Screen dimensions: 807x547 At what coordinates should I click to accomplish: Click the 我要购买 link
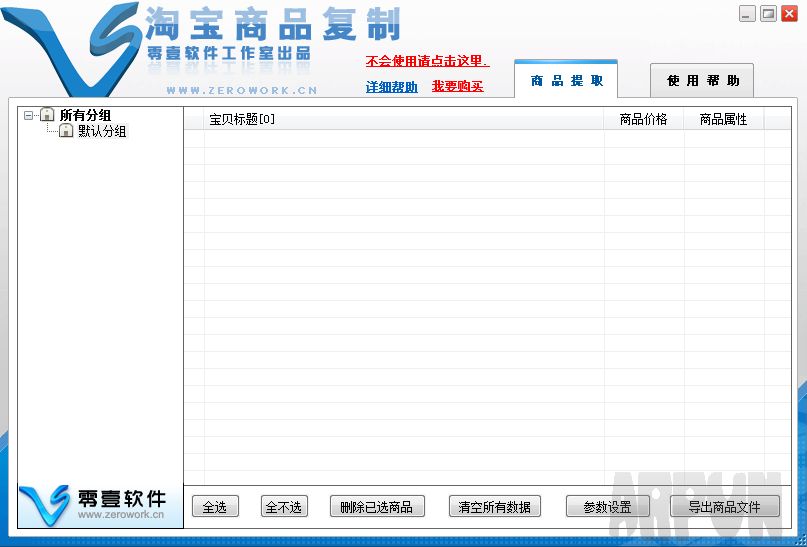[458, 86]
